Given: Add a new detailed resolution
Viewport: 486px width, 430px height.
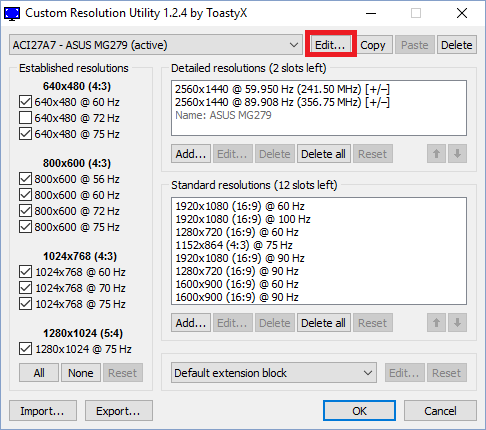Looking at the screenshot, I should 191,154.
